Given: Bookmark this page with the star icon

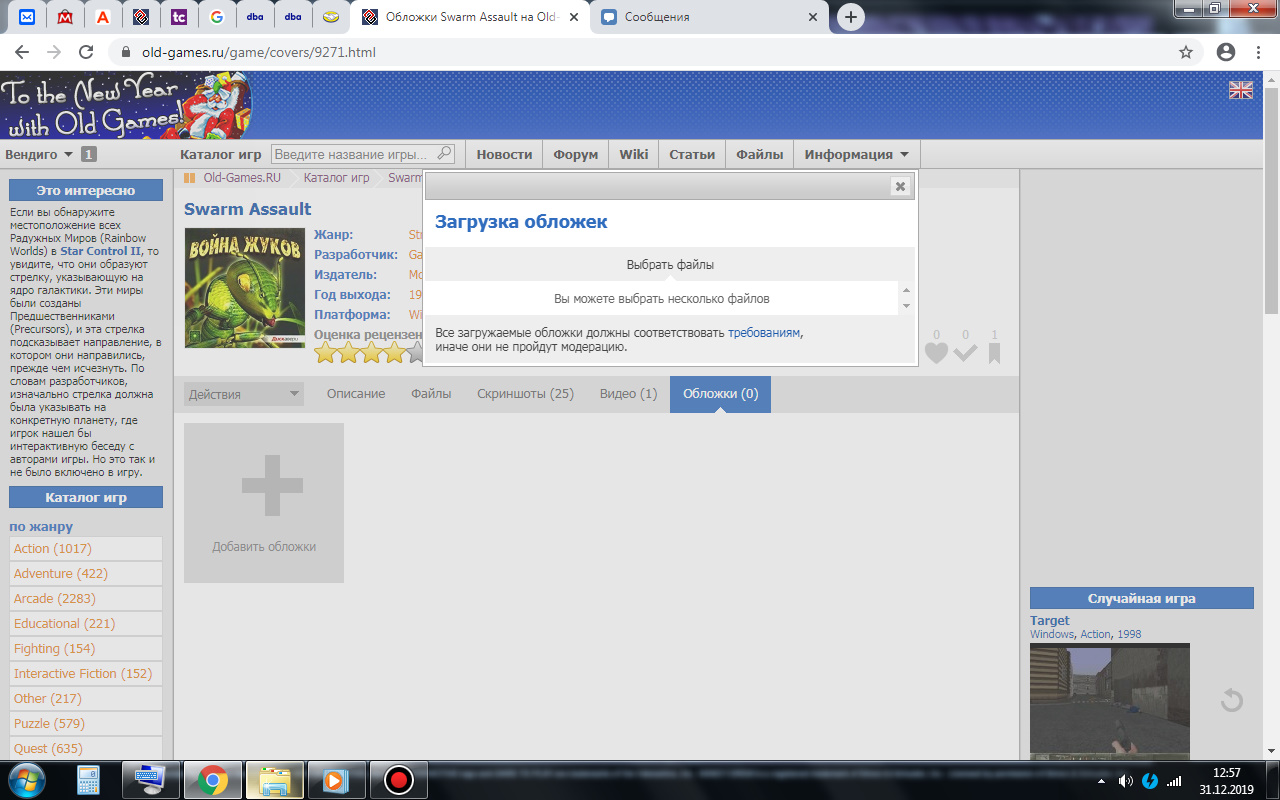Looking at the screenshot, I should pos(1186,52).
